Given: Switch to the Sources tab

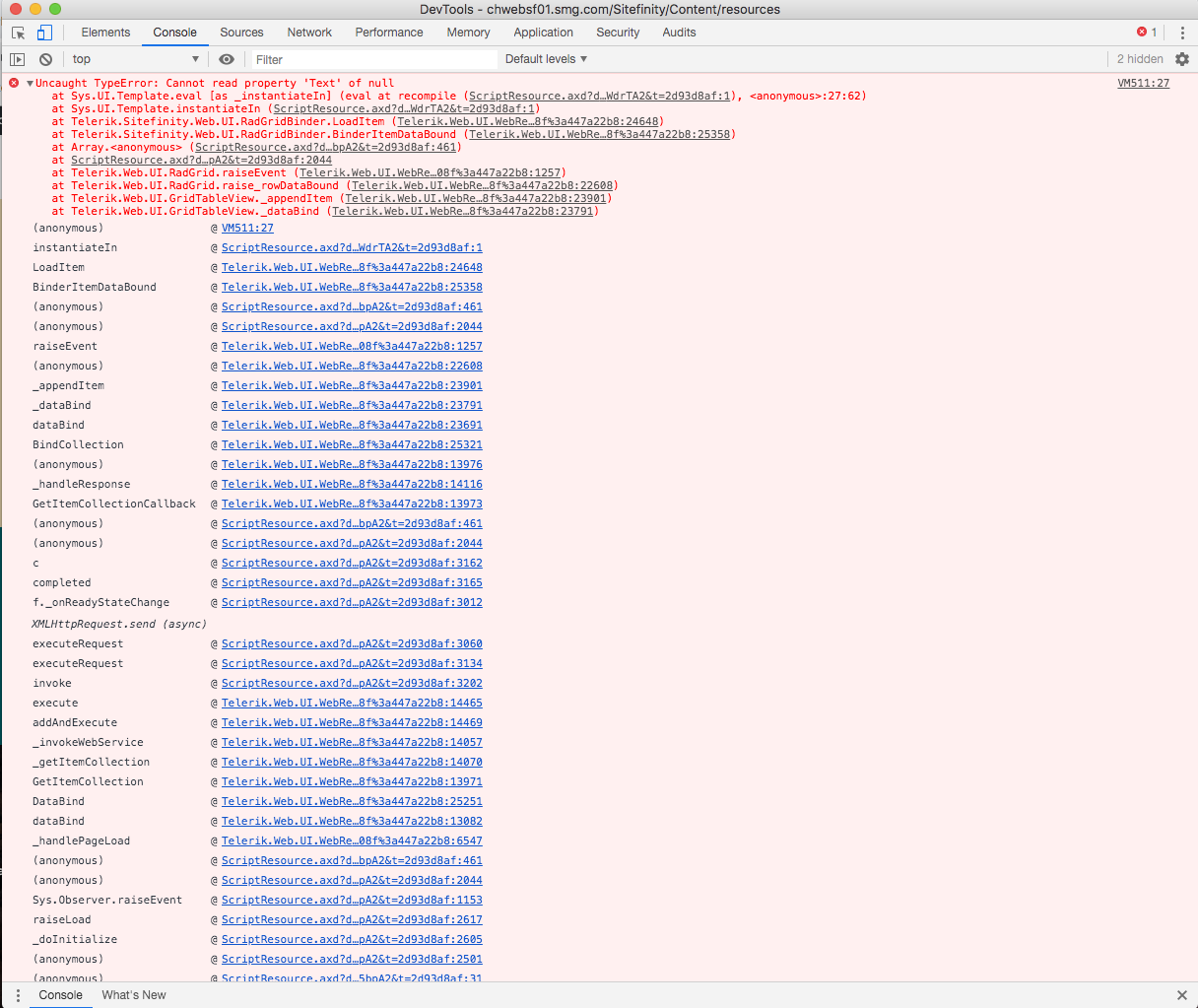Looking at the screenshot, I should pyautogui.click(x=241, y=33).
